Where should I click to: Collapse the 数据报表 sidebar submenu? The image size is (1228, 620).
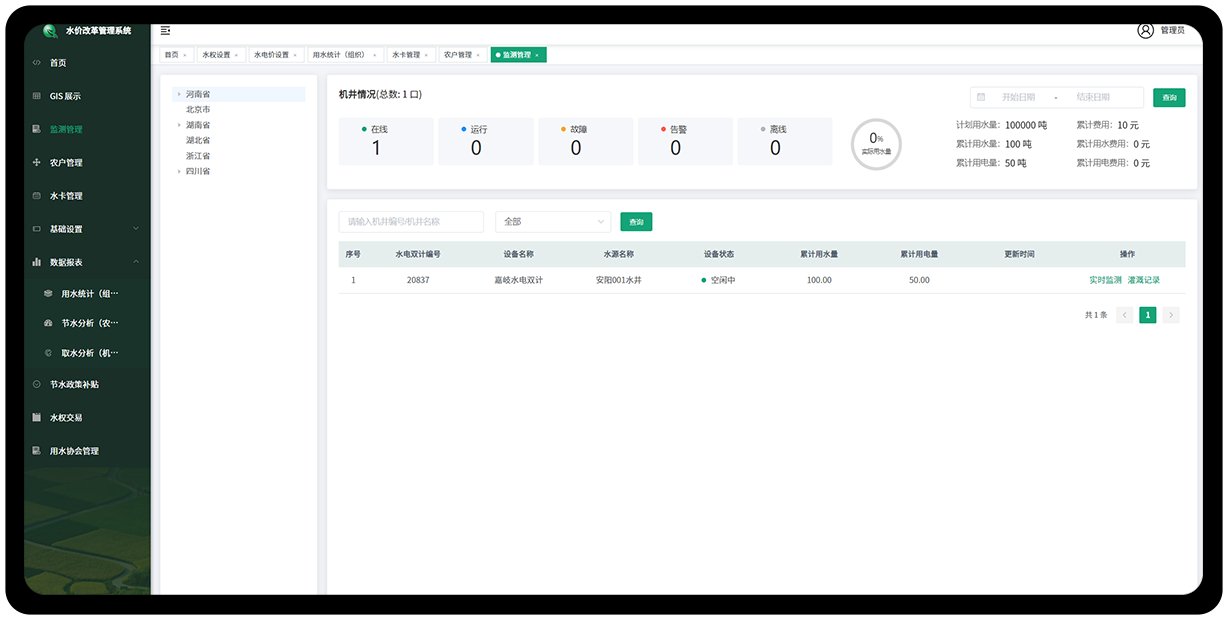pyautogui.click(x=136, y=262)
